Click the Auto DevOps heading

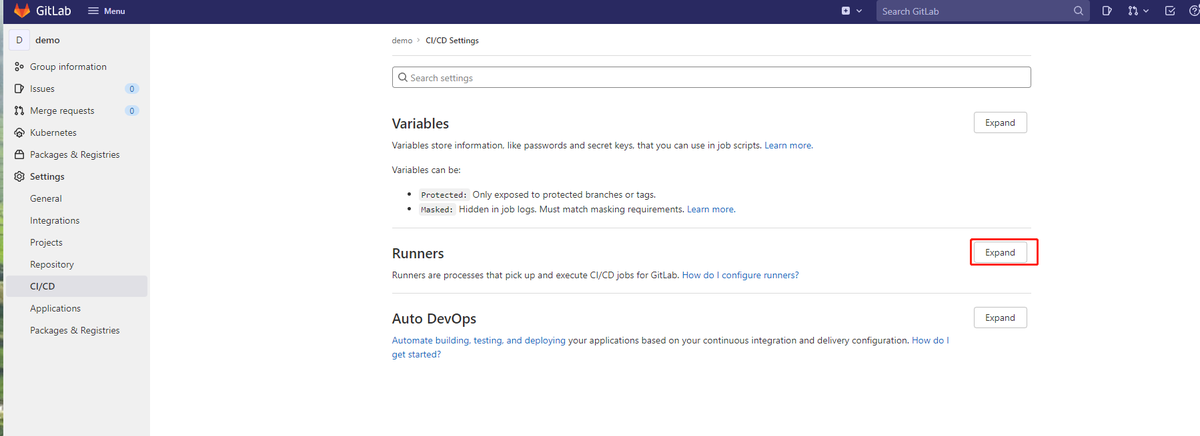tap(434, 319)
